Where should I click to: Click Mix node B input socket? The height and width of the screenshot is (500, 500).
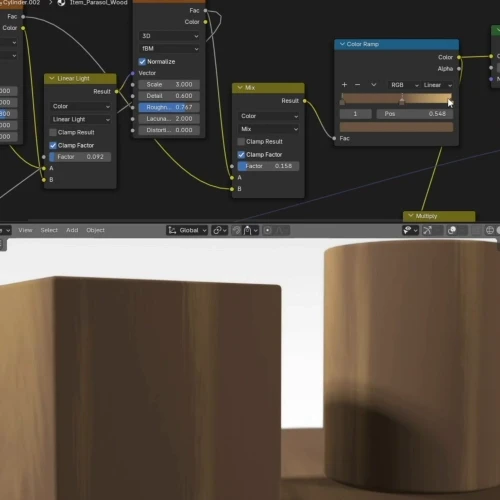232,189
